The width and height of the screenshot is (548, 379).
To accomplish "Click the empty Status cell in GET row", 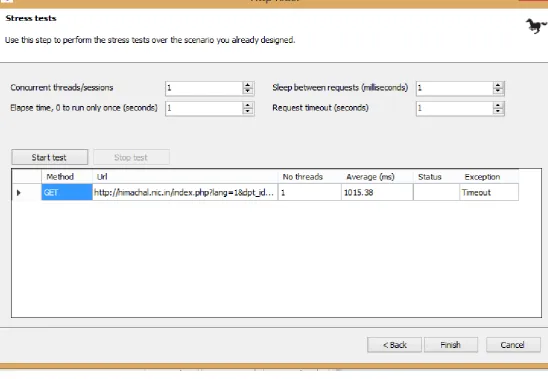I will pyautogui.click(x=436, y=192).
